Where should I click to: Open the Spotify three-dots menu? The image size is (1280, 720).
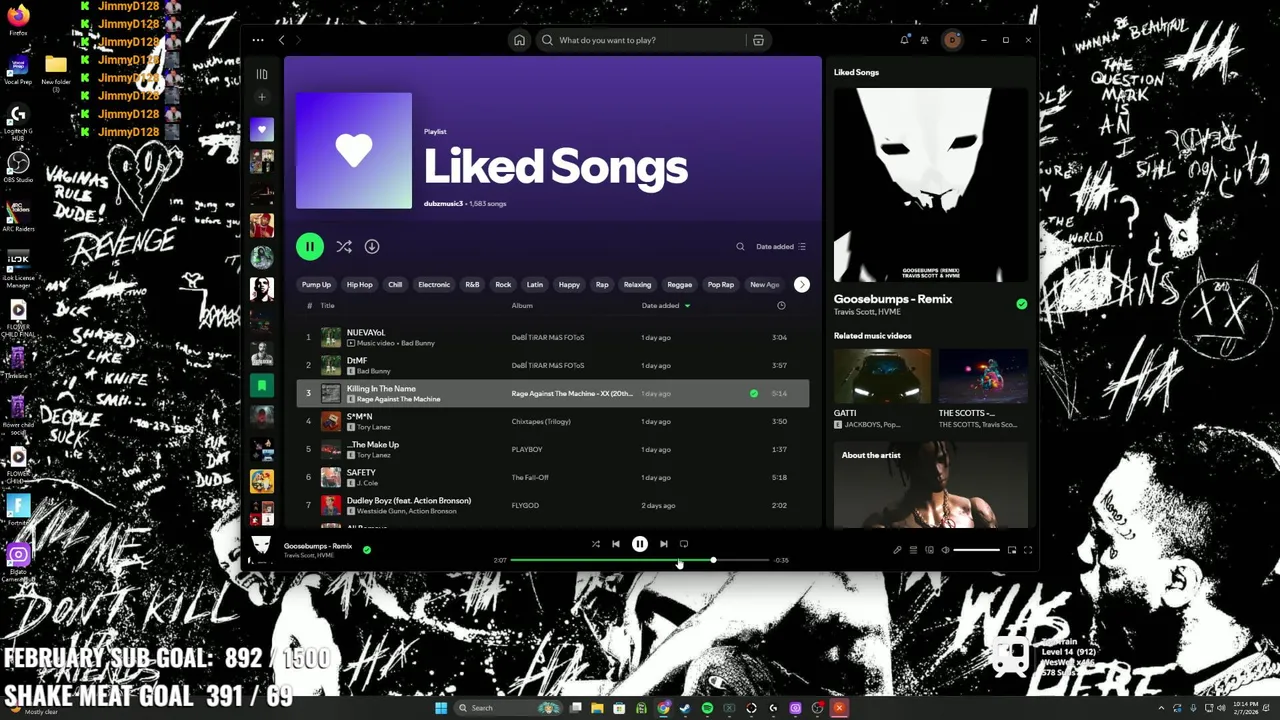[258, 40]
